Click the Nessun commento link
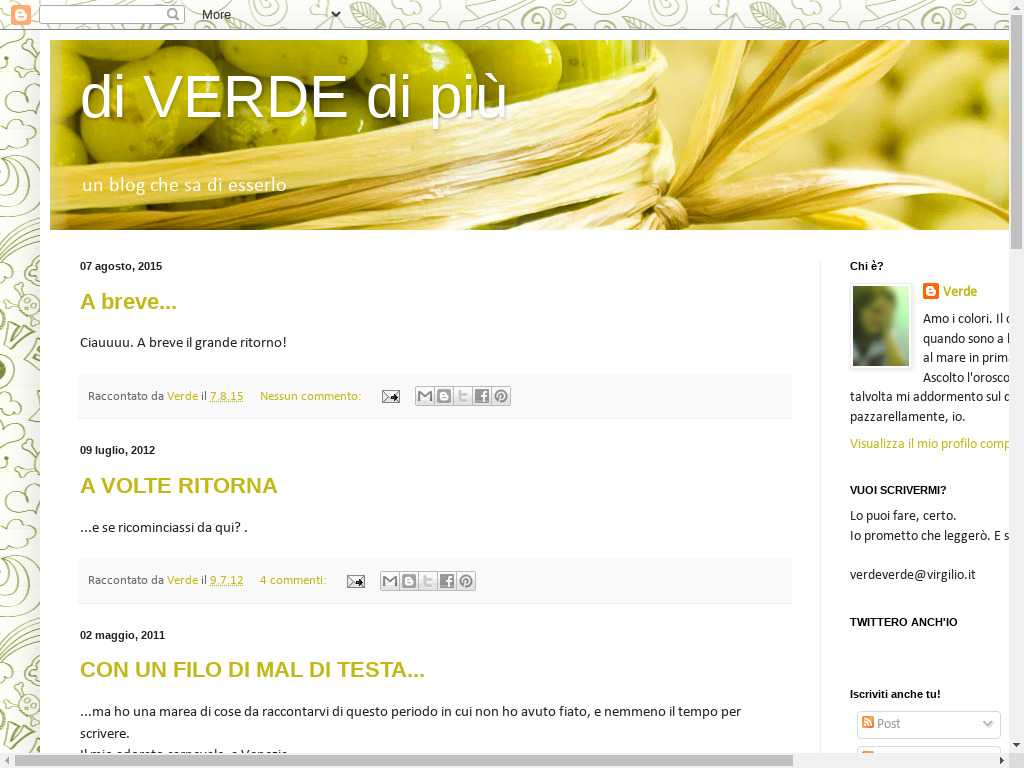The width and height of the screenshot is (1024, 768). point(310,396)
